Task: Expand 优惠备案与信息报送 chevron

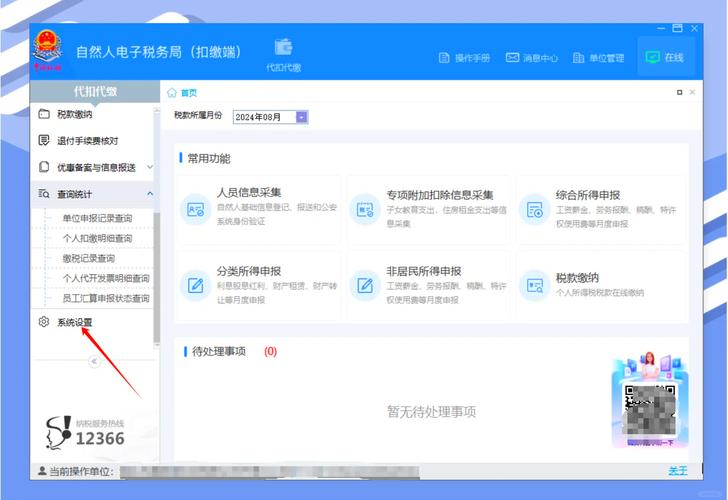Action: tap(150, 167)
